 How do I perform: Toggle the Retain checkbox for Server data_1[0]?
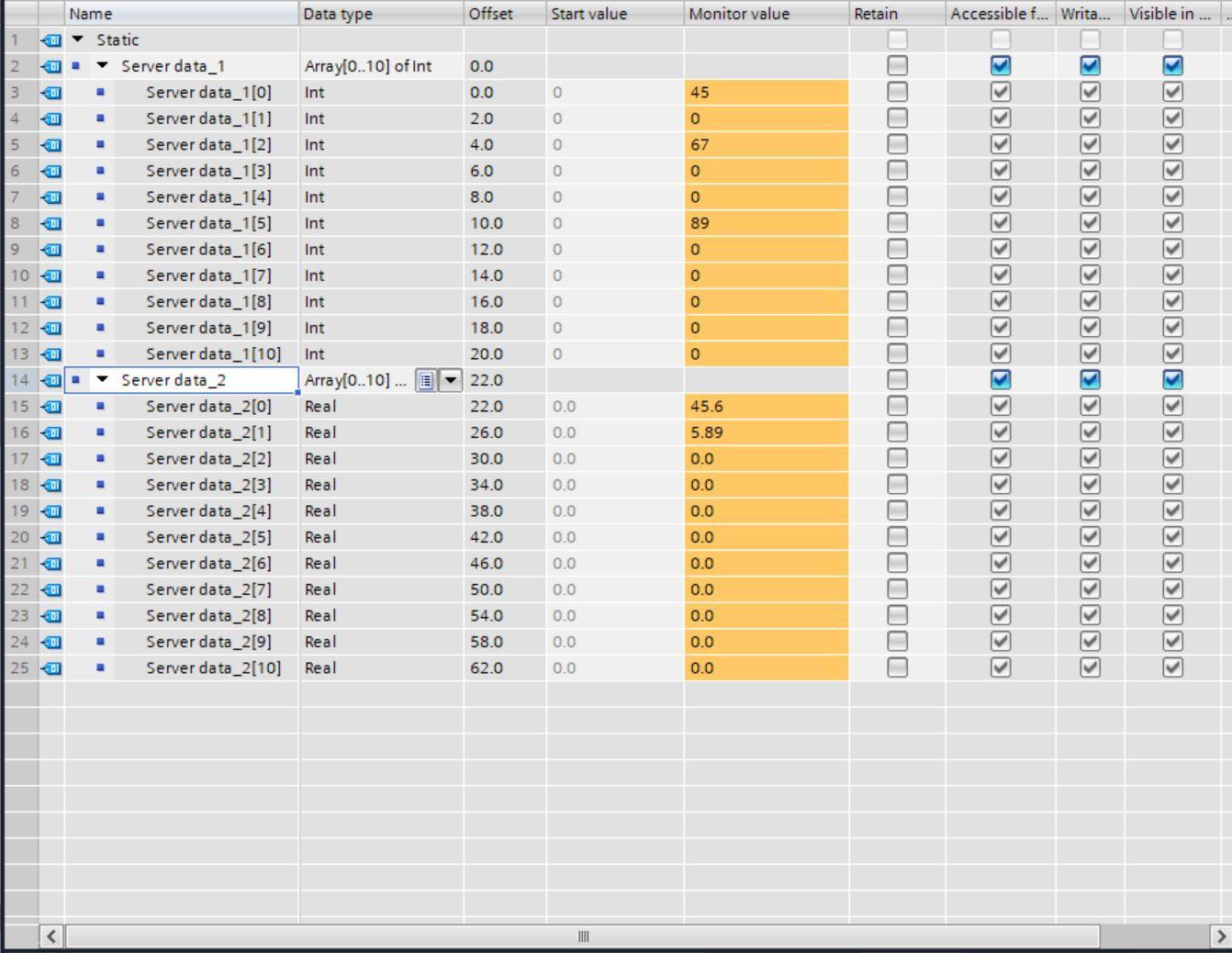click(x=897, y=92)
